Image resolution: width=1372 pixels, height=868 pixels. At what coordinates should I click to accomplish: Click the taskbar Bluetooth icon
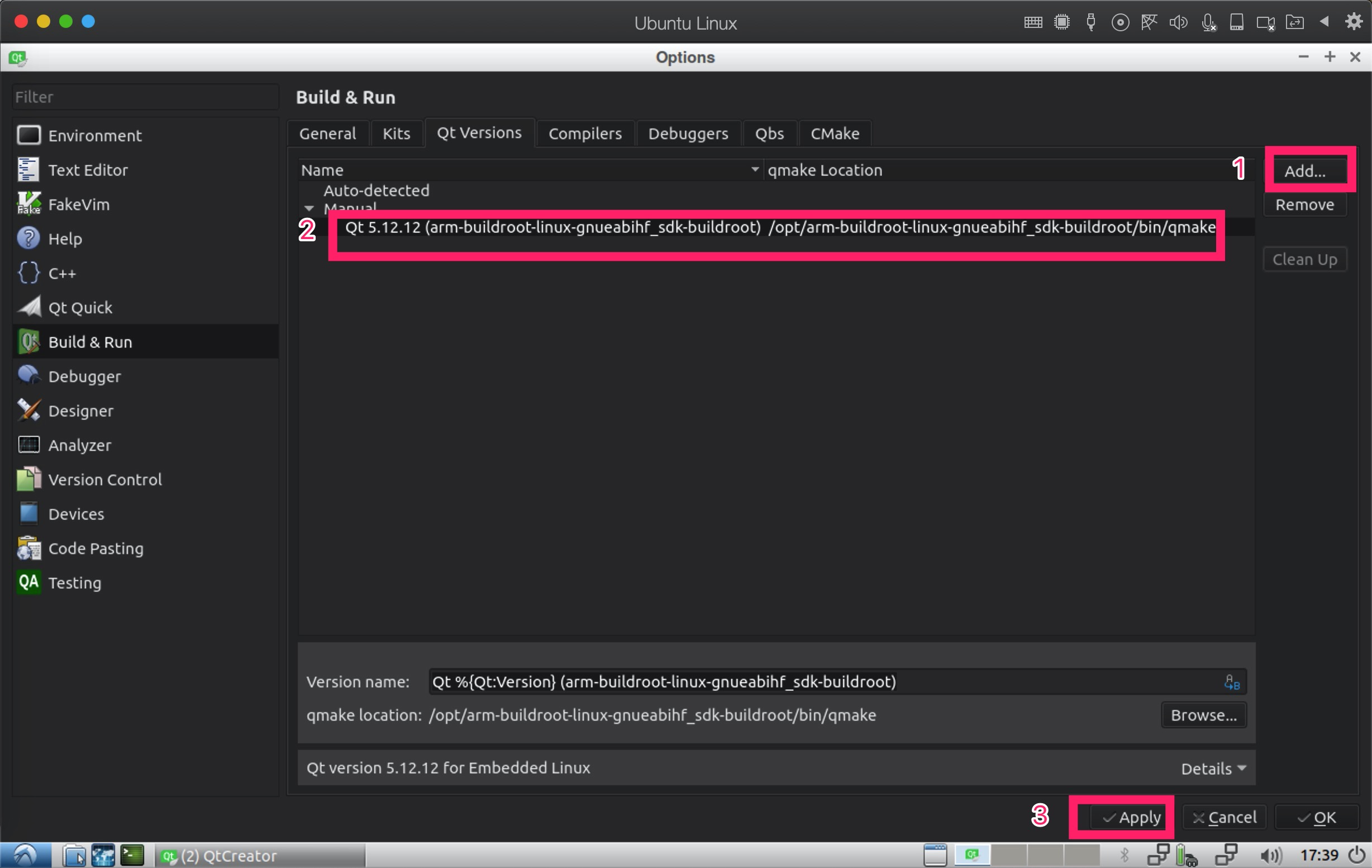tap(1124, 856)
